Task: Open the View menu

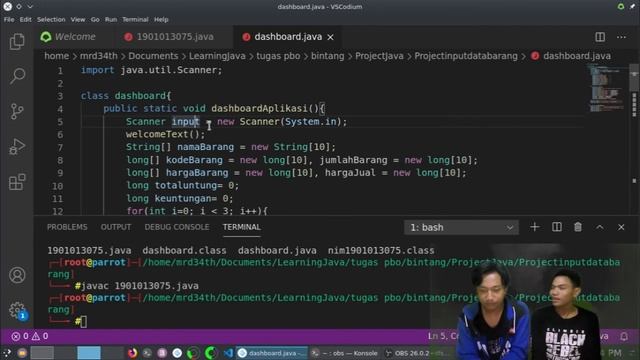Action: (x=78, y=20)
